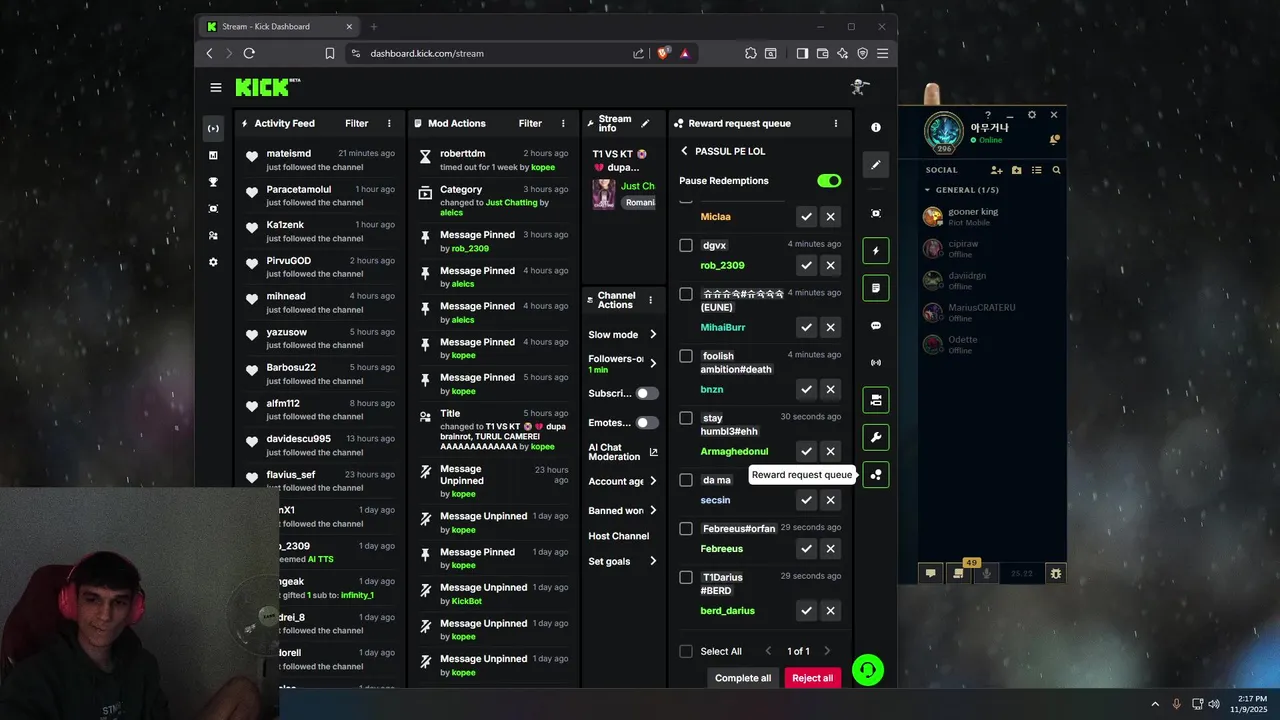Reload the dashboard page
Screen dimensions: 1280x720
pyautogui.click(x=249, y=53)
